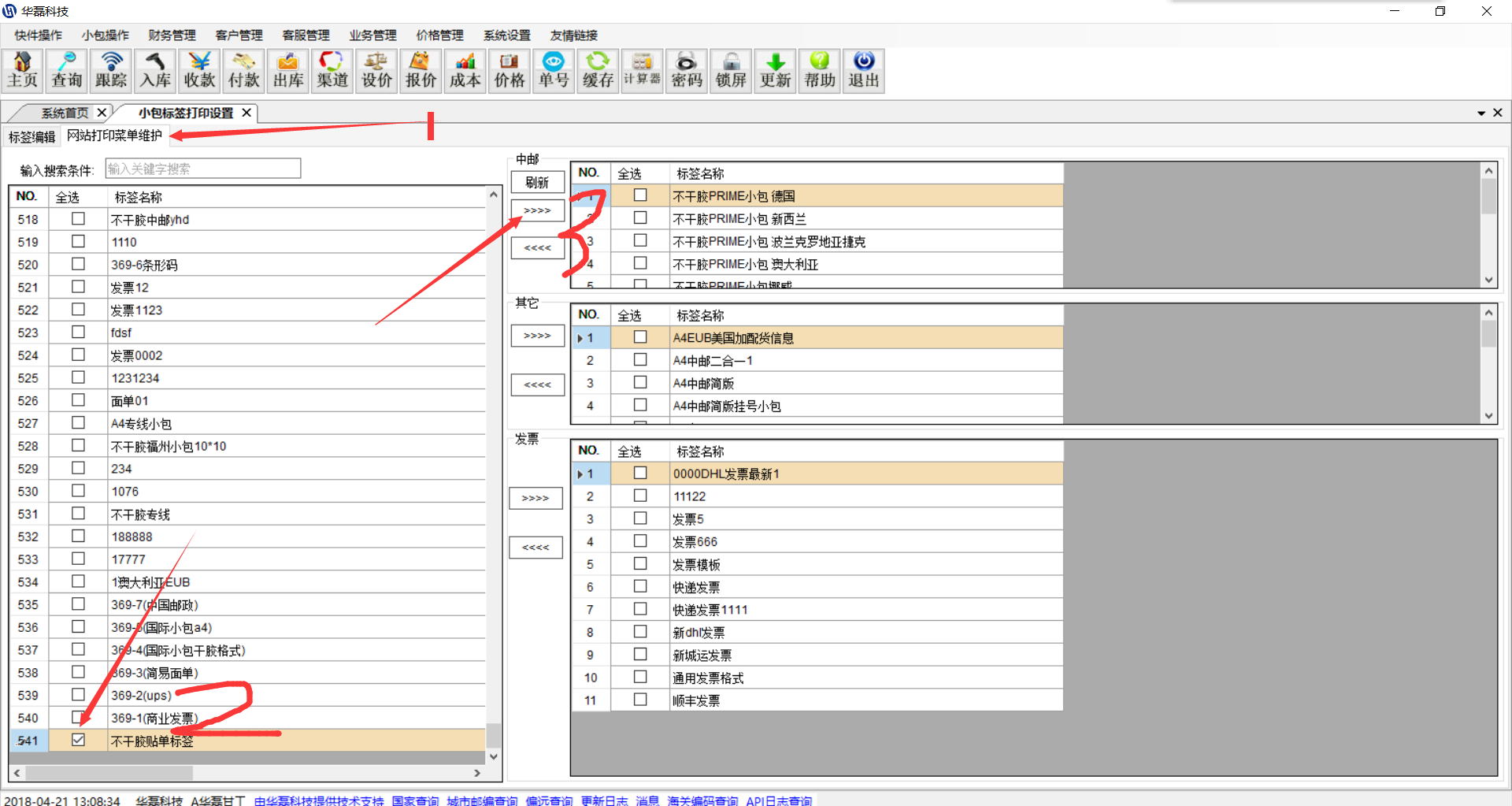Open the 收款 payment collection icon
Image resolution: width=1512 pixels, height=806 pixels.
[x=199, y=71]
